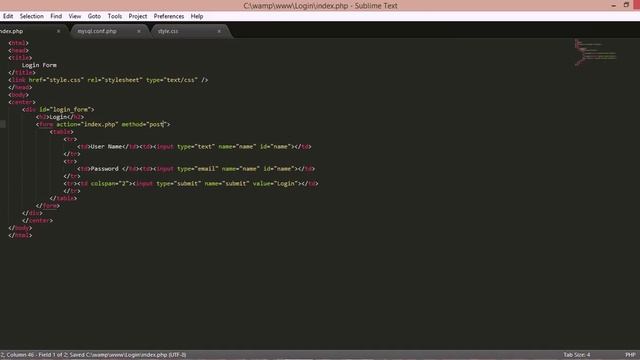Click the form action="index.php" line
This screenshot has width=640, height=360.
click(x=103, y=124)
